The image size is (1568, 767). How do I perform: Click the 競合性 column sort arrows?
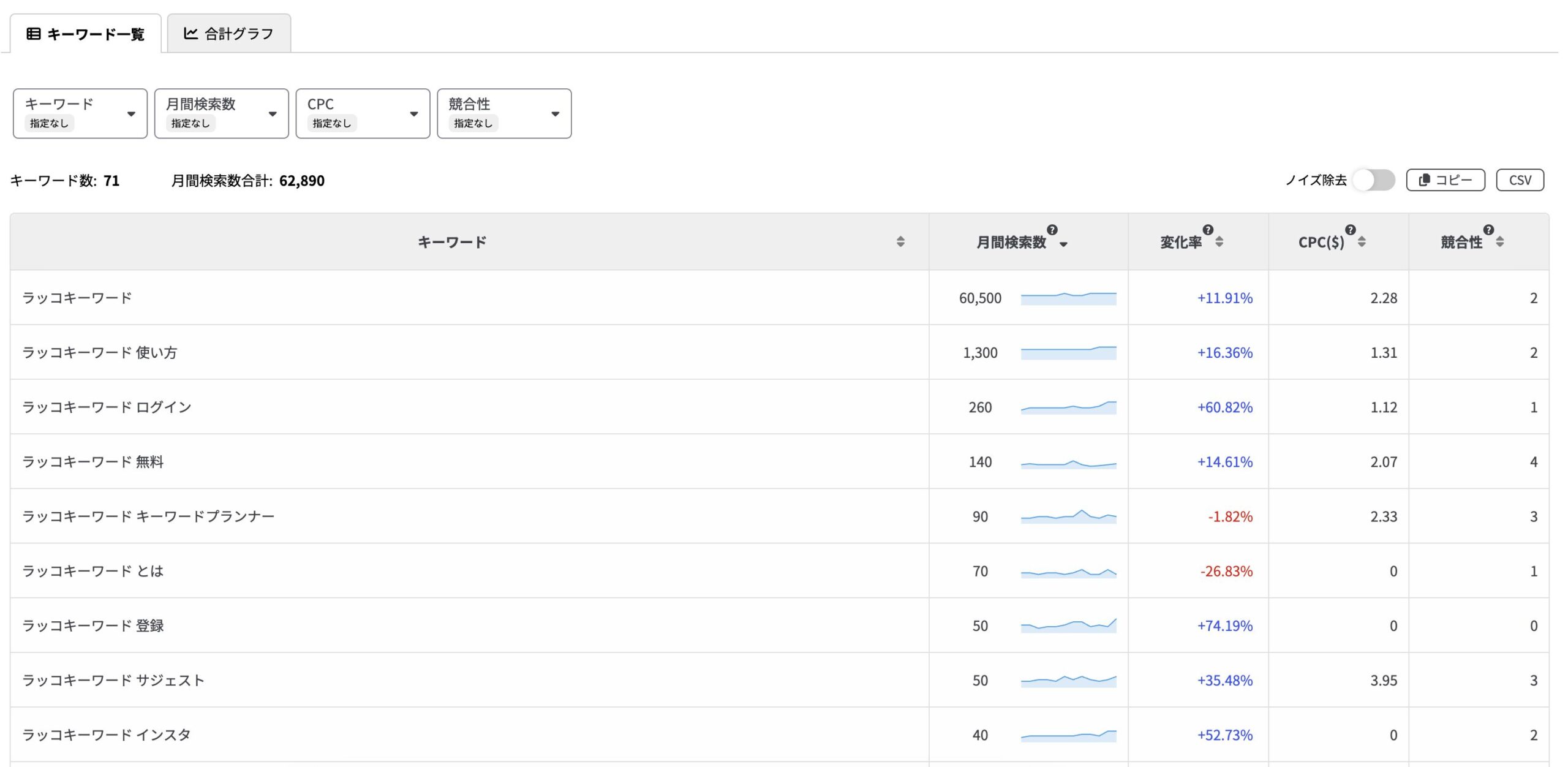tap(1500, 241)
